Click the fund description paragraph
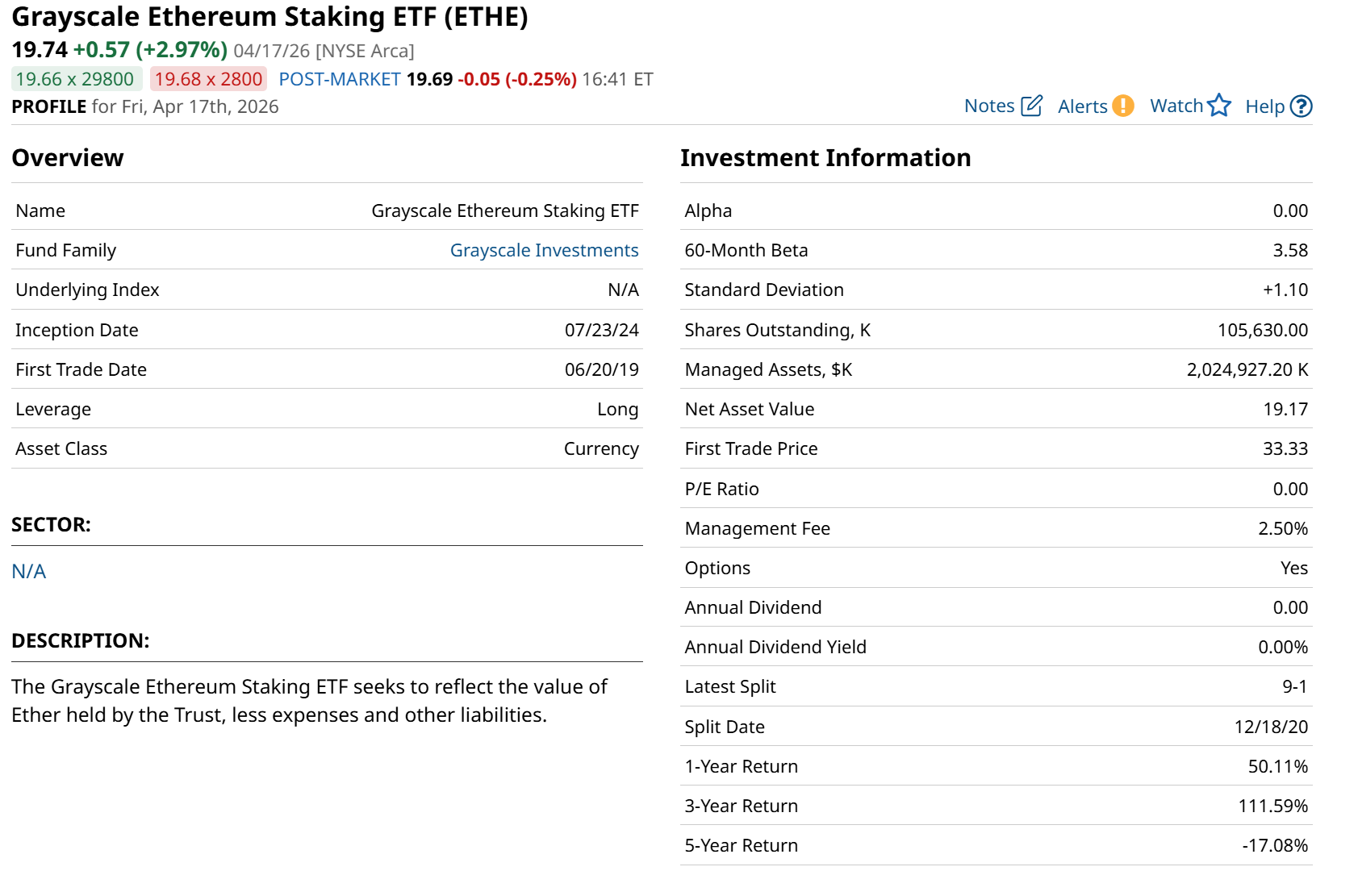The height and width of the screenshot is (896, 1358). (x=309, y=701)
